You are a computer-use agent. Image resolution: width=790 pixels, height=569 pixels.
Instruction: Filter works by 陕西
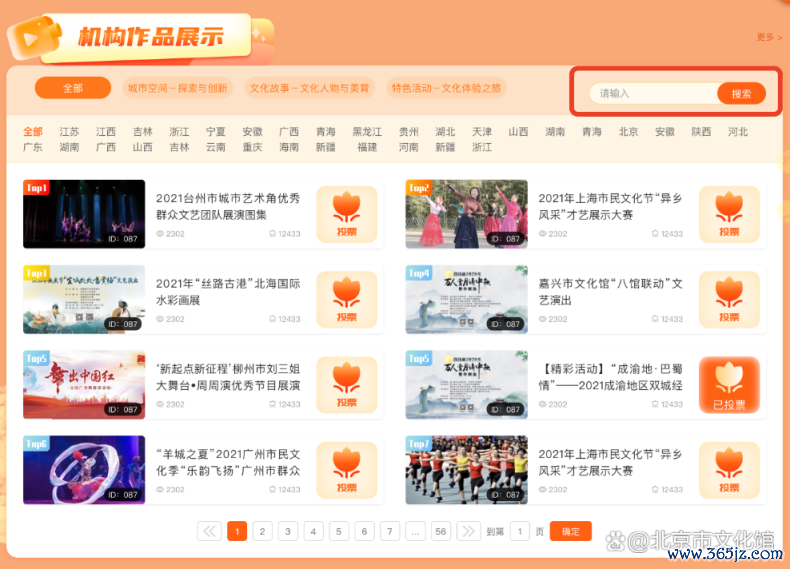[701, 132]
